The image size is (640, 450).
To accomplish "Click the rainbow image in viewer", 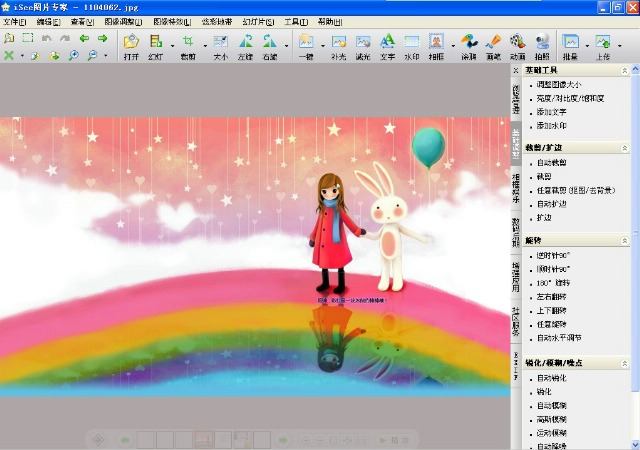I will click(255, 257).
